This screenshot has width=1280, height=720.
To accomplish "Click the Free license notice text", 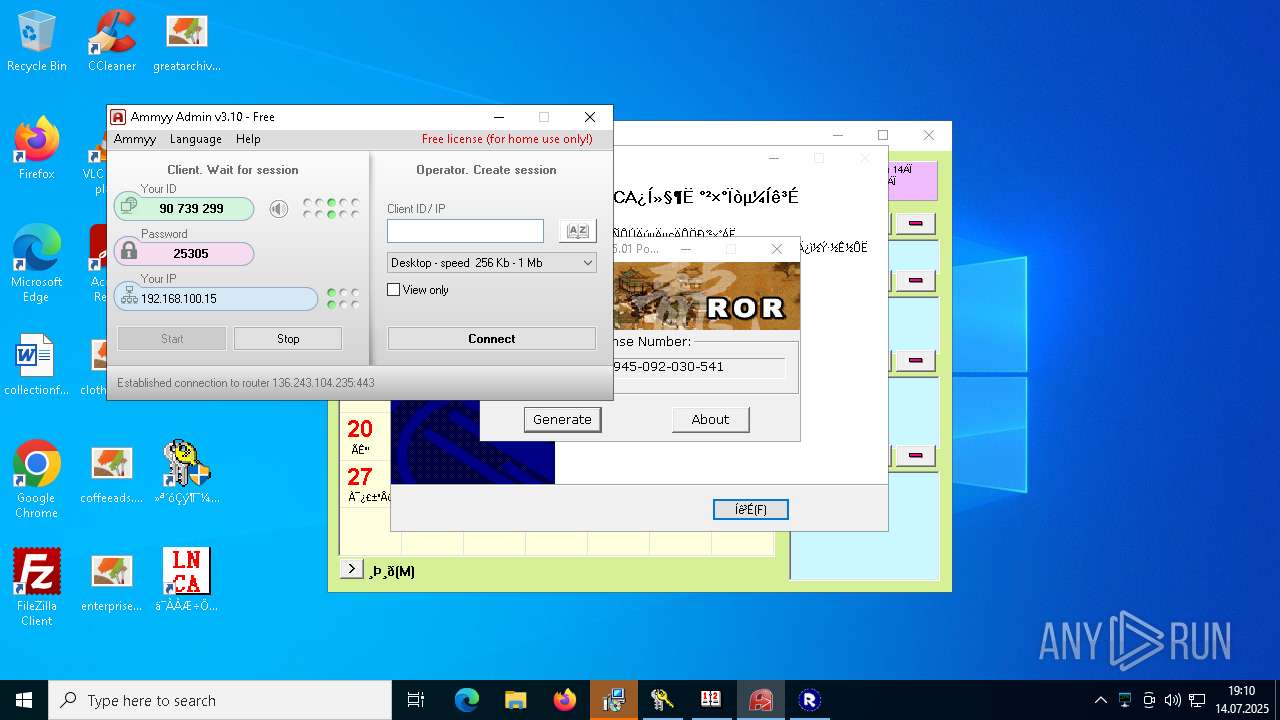I will 507,139.
